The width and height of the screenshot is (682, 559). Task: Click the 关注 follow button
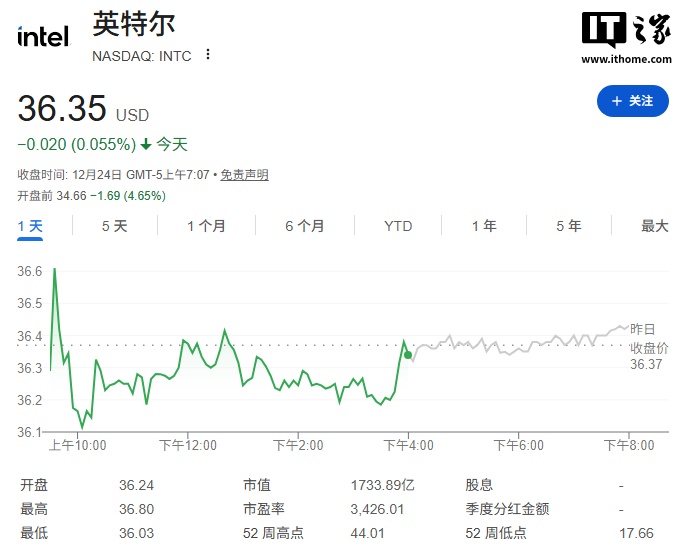(x=632, y=101)
